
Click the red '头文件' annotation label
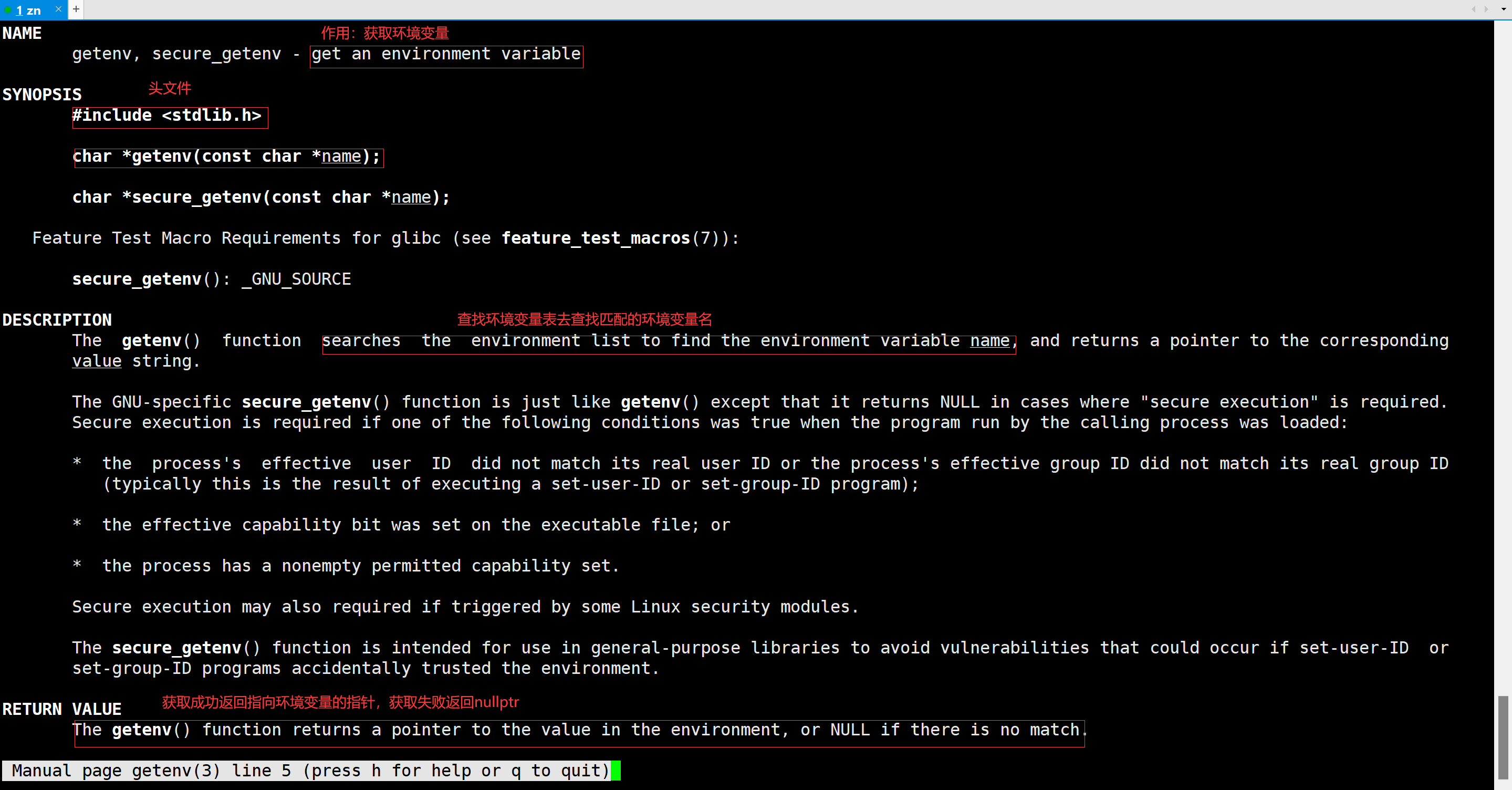(170, 89)
